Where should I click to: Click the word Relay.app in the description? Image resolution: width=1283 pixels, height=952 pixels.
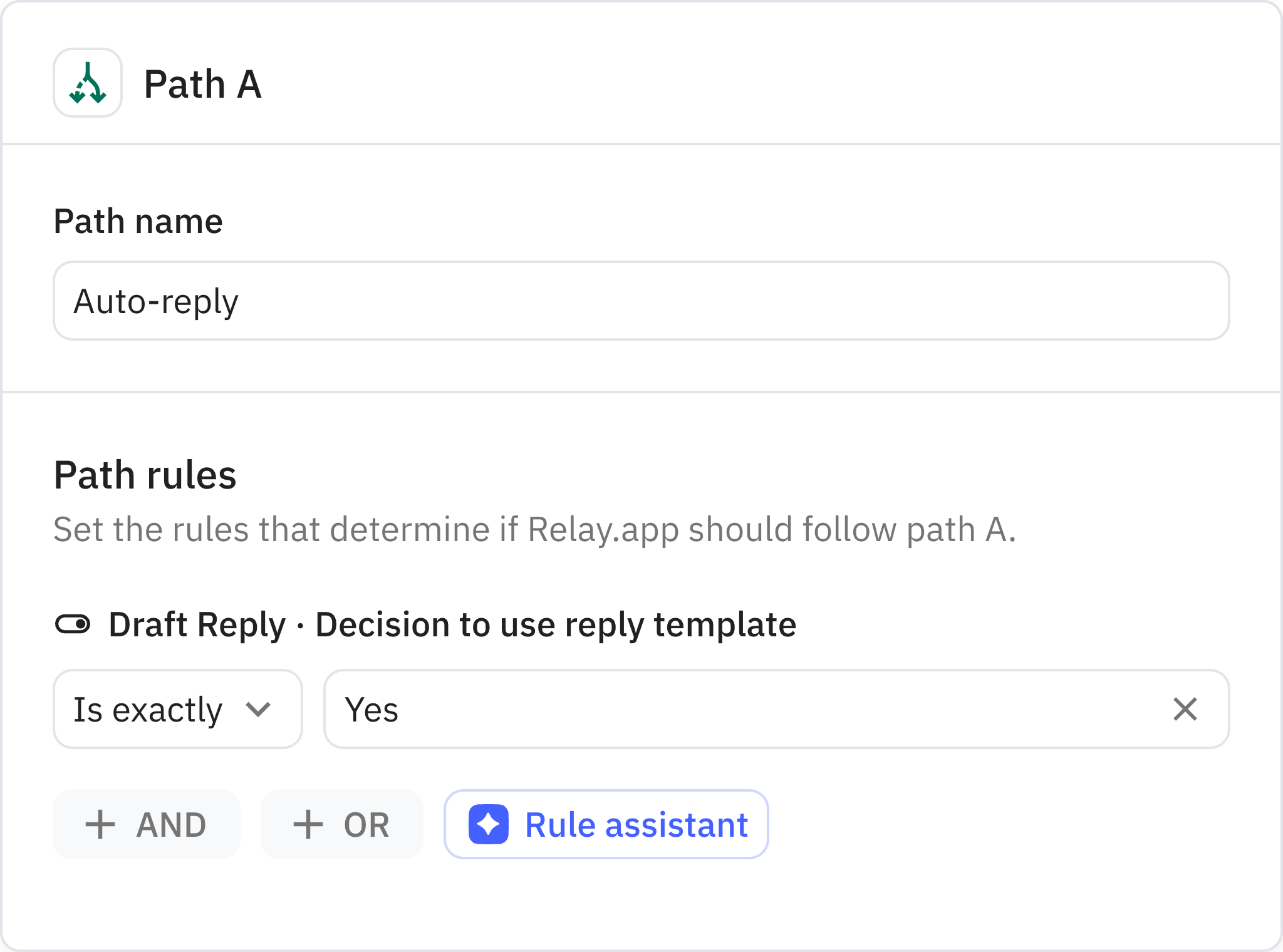click(x=603, y=530)
